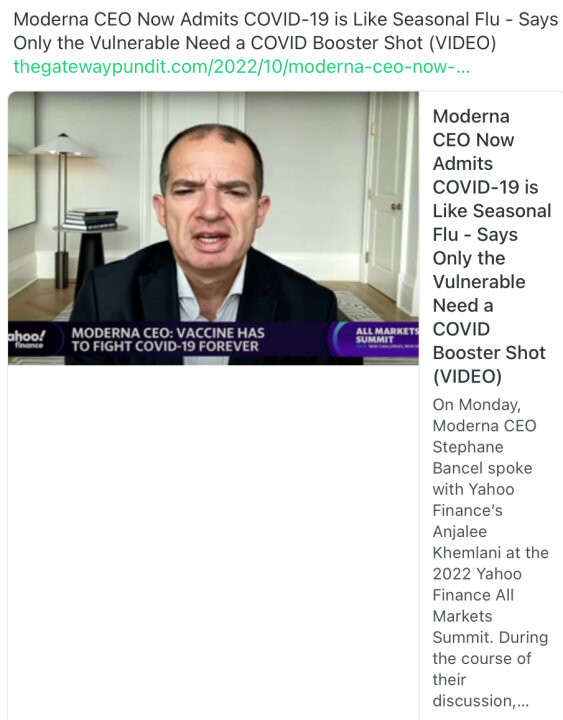Image resolution: width=563 pixels, height=720 pixels.
Task: Click the card description starting 'On Monday, Moderna CEO'
Action: (x=490, y=552)
